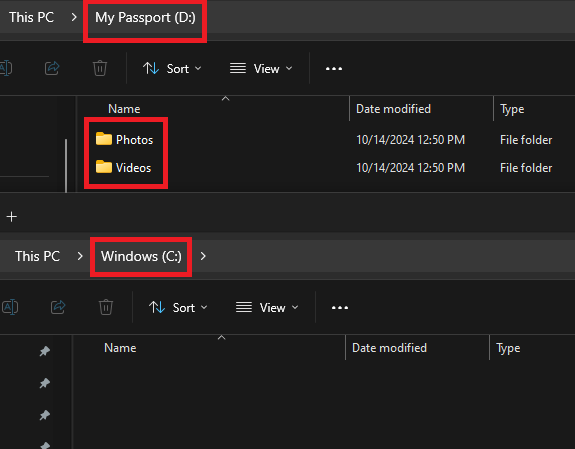This screenshot has height=449, width=575.
Task: Click the Delete trash icon in lower window
Action: [x=106, y=307]
